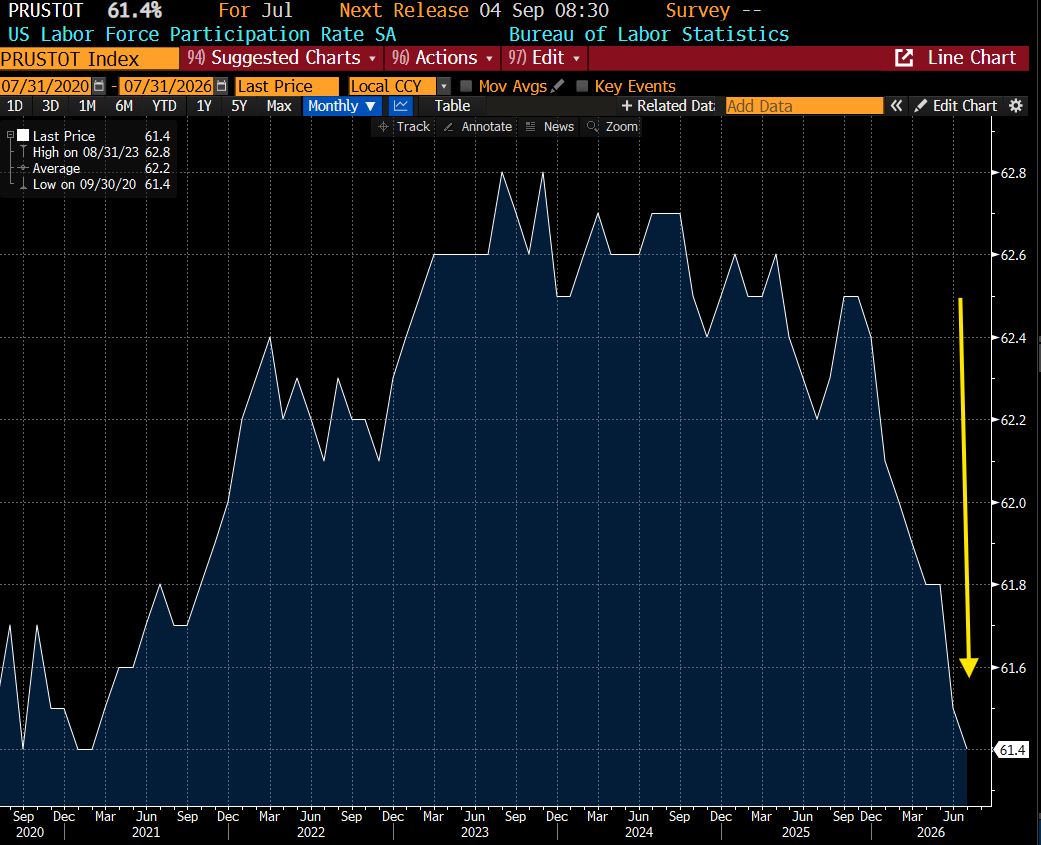This screenshot has height=845, width=1041.
Task: Click the 2023 x-axis year label
Action: 475,832
